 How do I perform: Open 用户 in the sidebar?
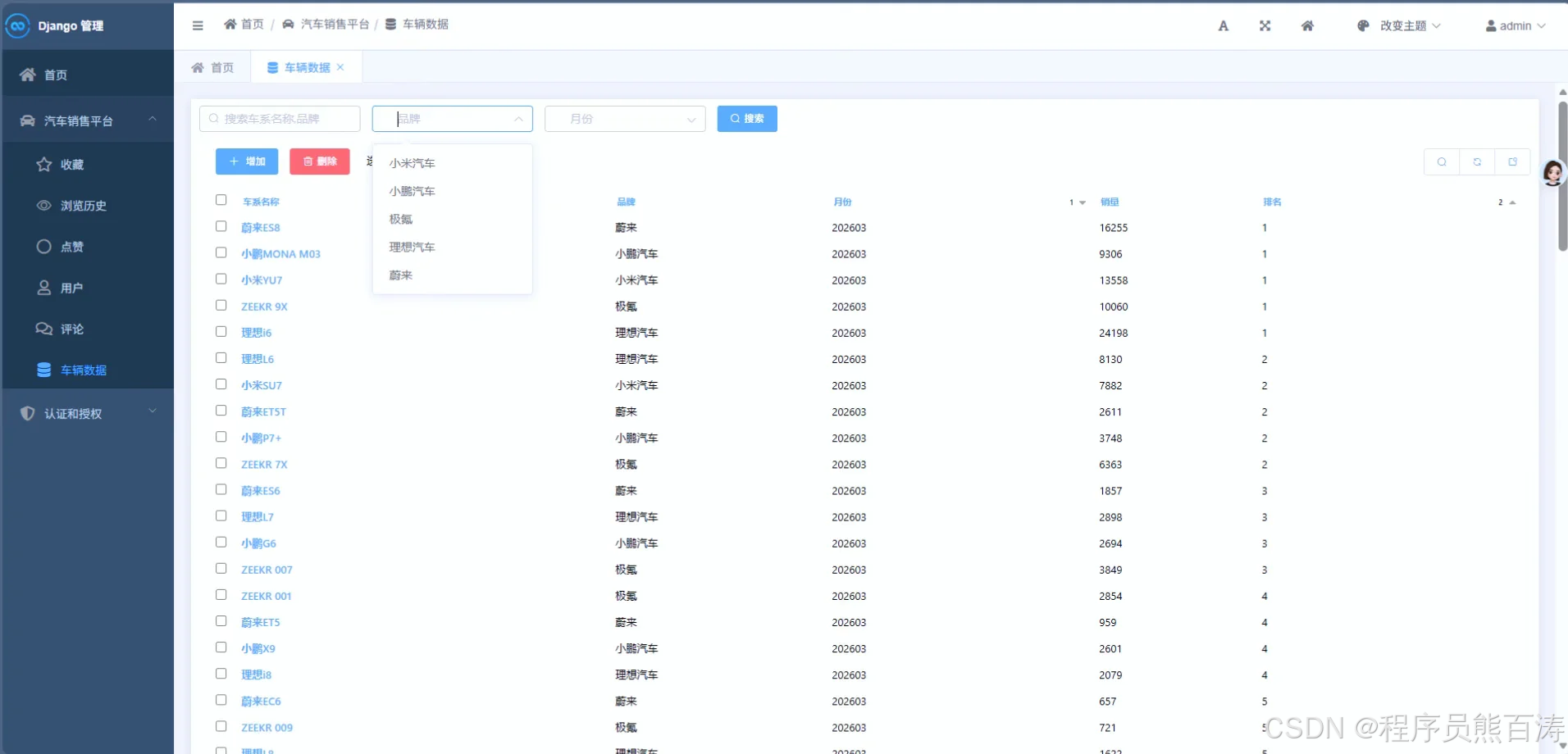(89, 288)
